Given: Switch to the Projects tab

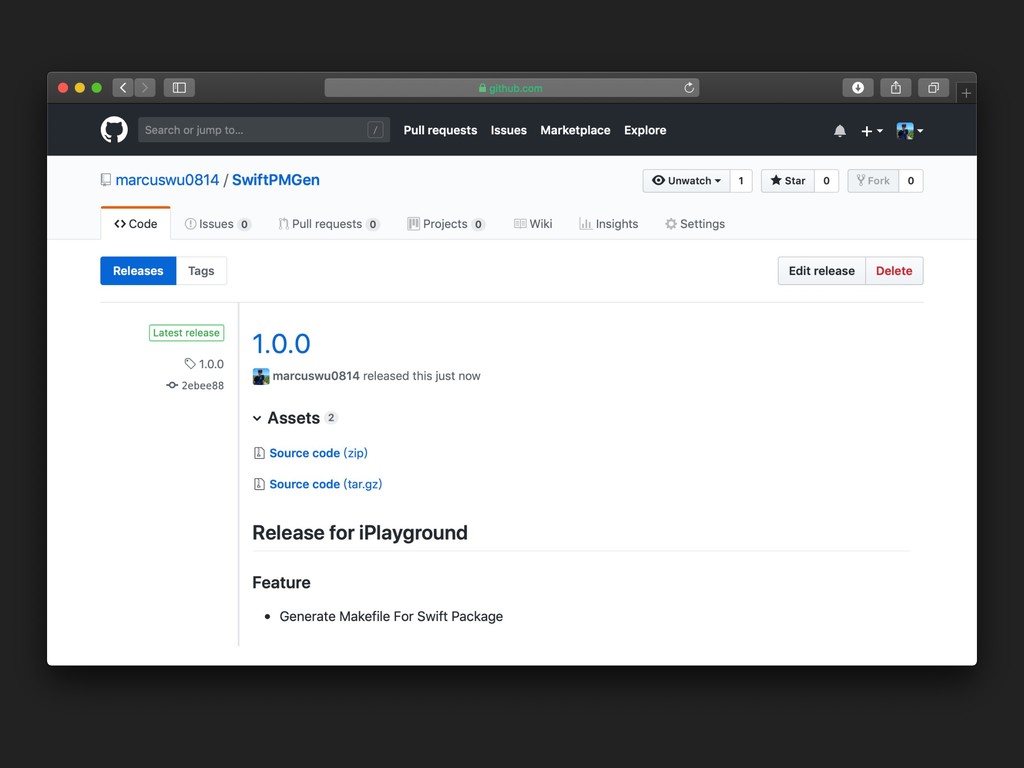Looking at the screenshot, I should (x=446, y=224).
